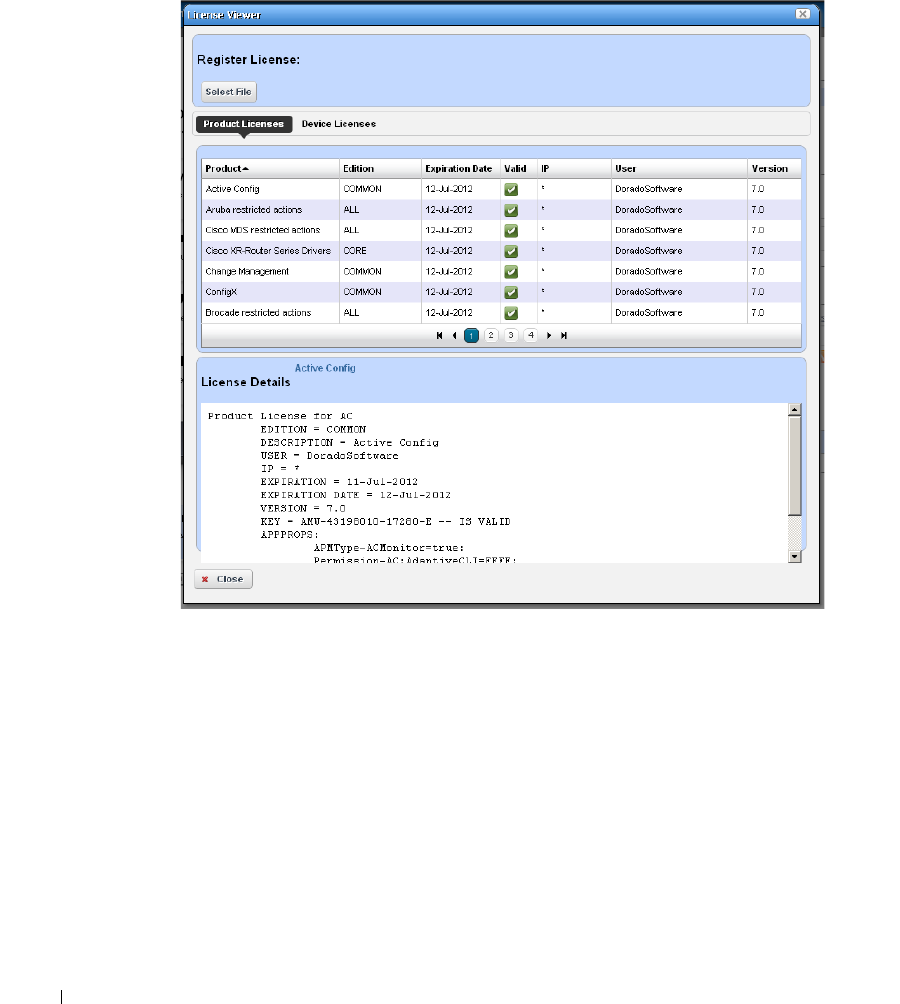
Task: Click valid checkmark for Change Management
Action: pos(511,271)
